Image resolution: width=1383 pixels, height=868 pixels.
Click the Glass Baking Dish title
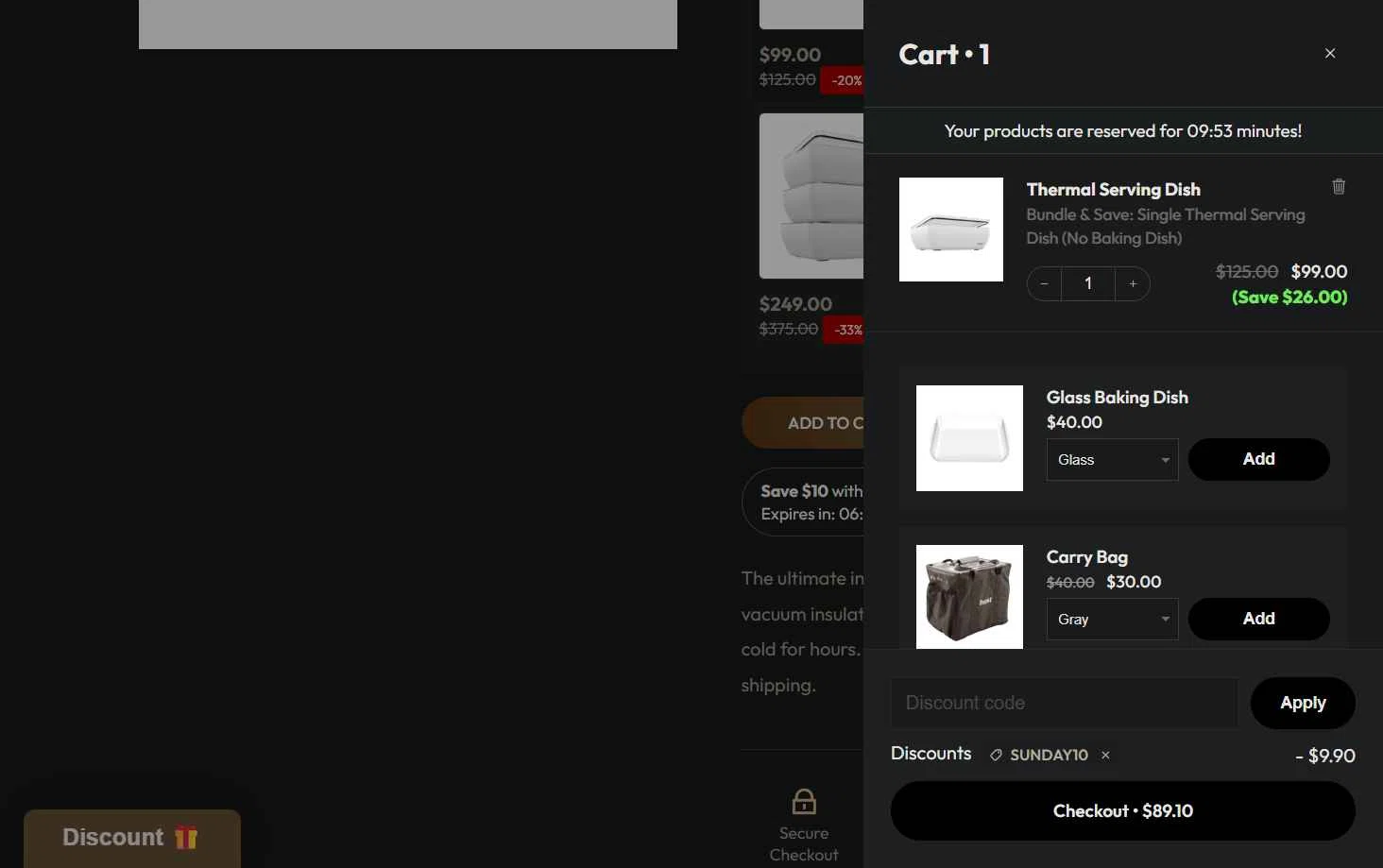[x=1117, y=398]
